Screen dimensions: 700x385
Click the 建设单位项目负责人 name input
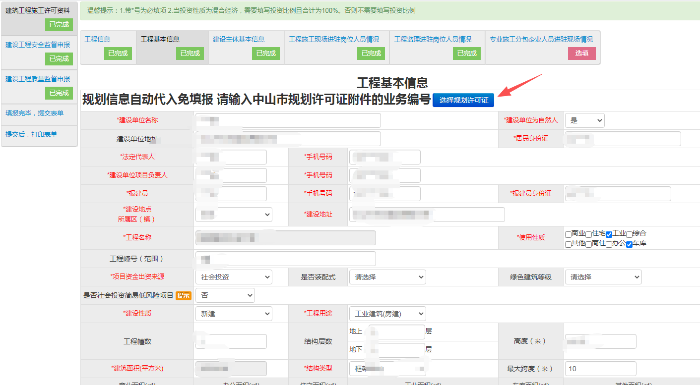click(231, 175)
